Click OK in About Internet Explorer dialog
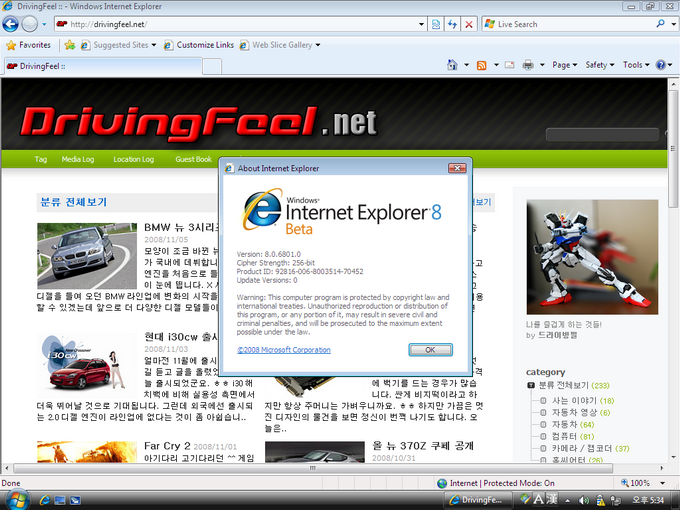The width and height of the screenshot is (680, 510). [430, 350]
